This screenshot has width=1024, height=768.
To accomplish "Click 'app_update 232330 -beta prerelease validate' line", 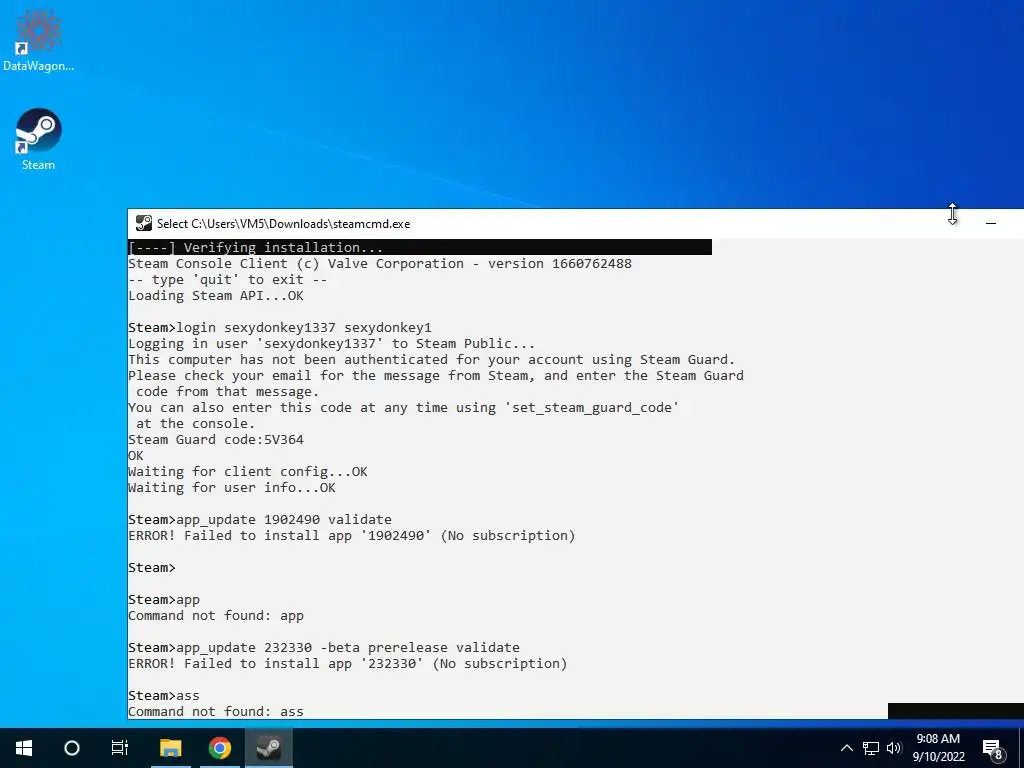I will click(324, 647).
